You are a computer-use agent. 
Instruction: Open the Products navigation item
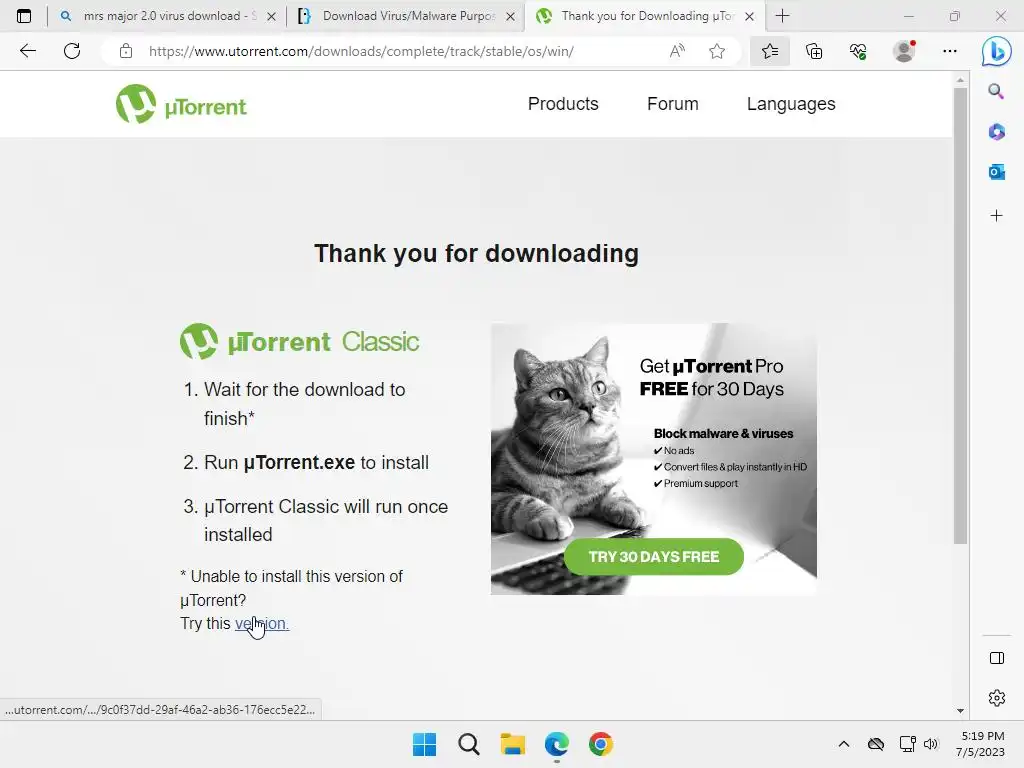(x=563, y=104)
